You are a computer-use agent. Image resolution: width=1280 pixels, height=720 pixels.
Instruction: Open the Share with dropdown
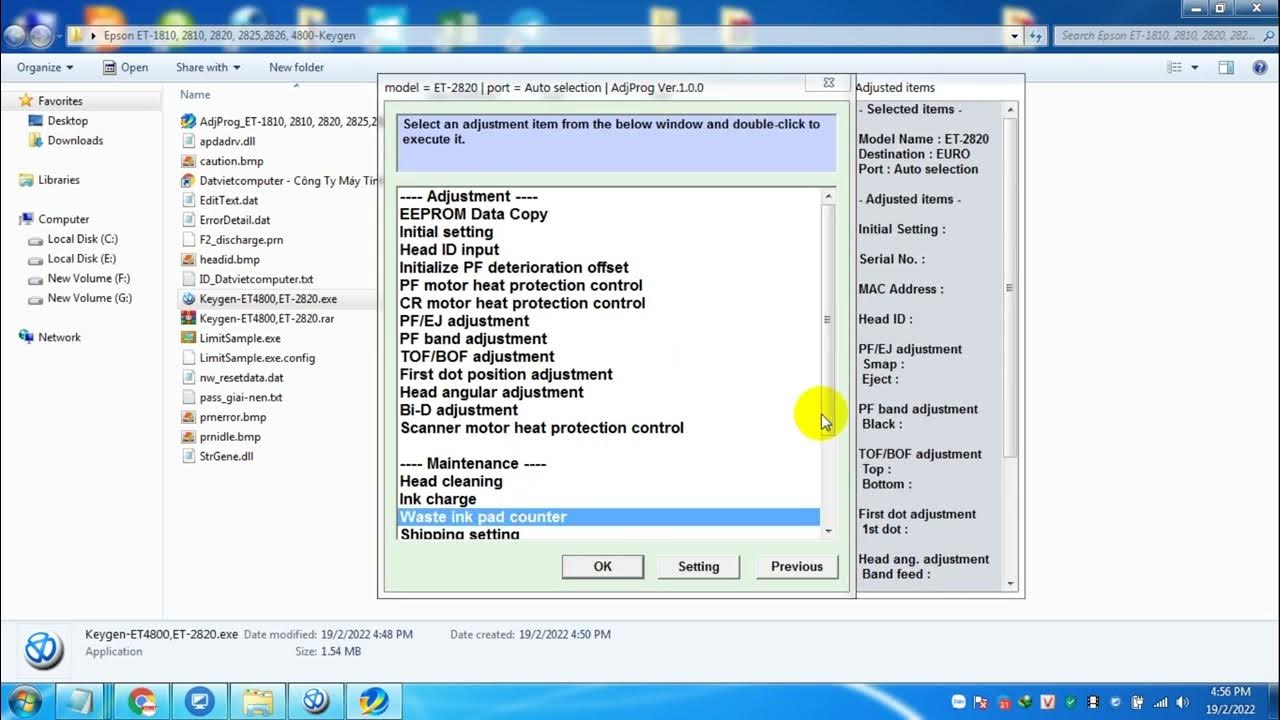[x=208, y=67]
